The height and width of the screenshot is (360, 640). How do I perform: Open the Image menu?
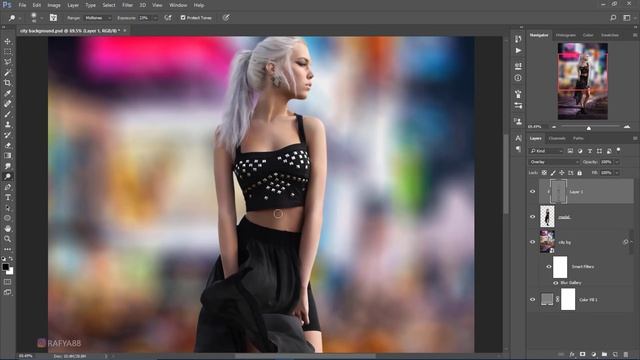click(x=54, y=5)
